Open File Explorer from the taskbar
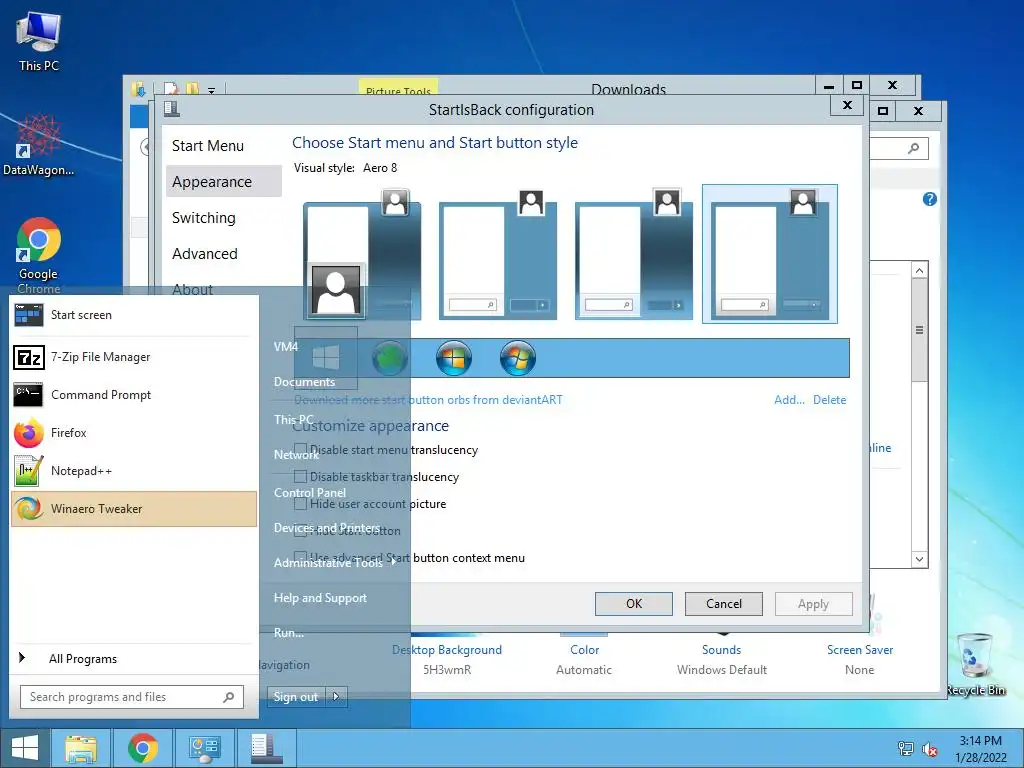 click(x=81, y=748)
